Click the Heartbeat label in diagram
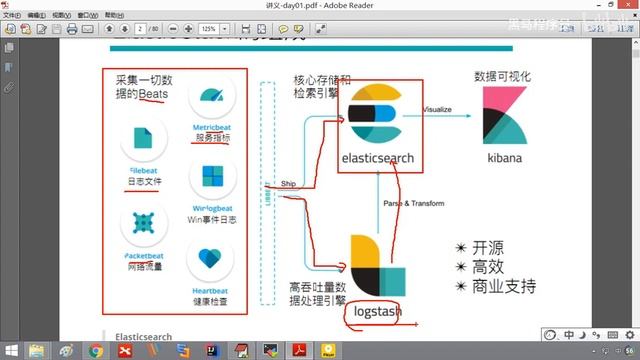Viewport: 640px width, 360px height. point(210,291)
